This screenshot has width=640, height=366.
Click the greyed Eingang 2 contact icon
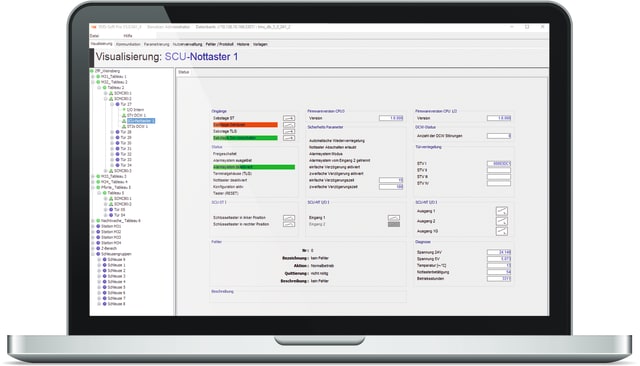pos(394,224)
